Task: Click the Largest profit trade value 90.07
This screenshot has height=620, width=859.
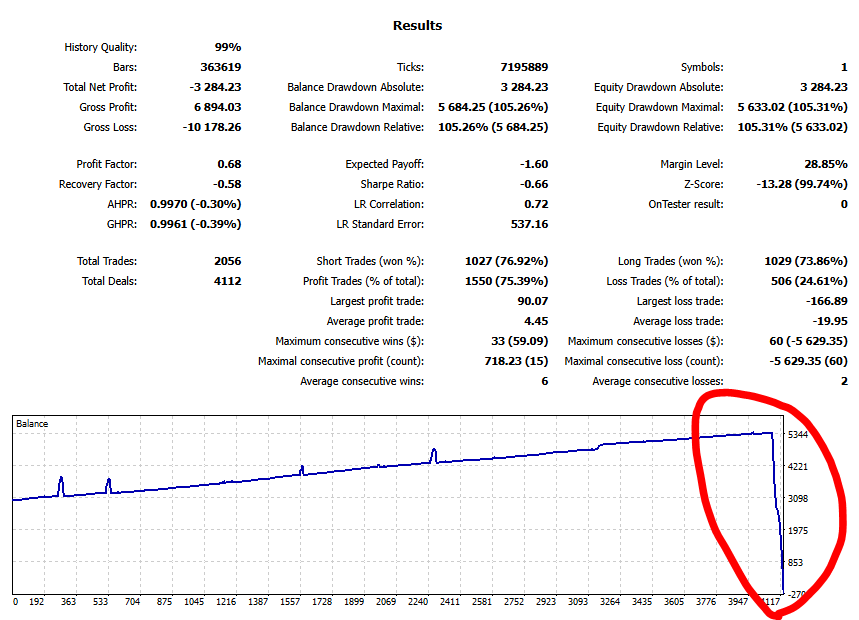Action: pyautogui.click(x=532, y=301)
